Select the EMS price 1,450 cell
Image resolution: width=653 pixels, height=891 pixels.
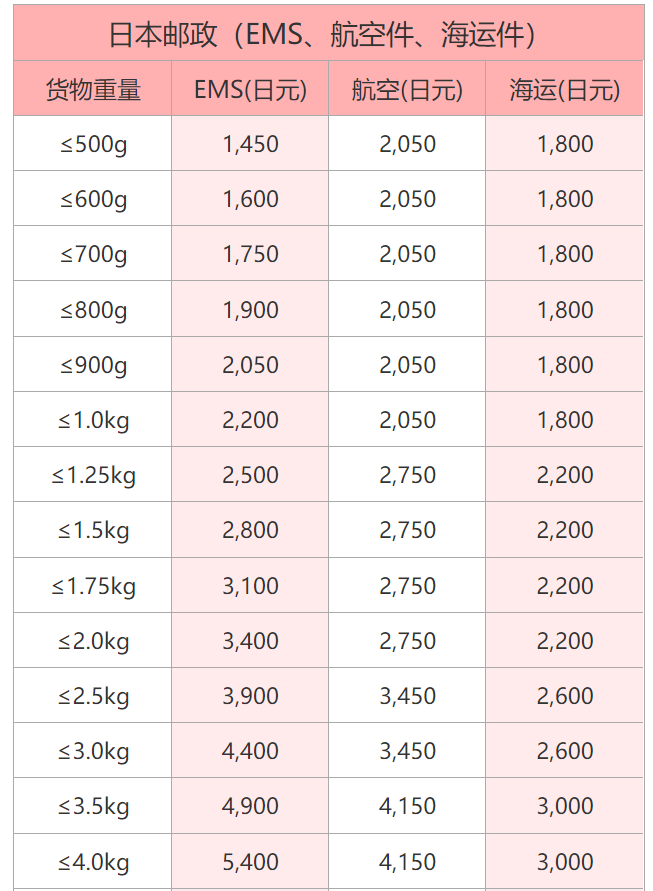point(250,144)
